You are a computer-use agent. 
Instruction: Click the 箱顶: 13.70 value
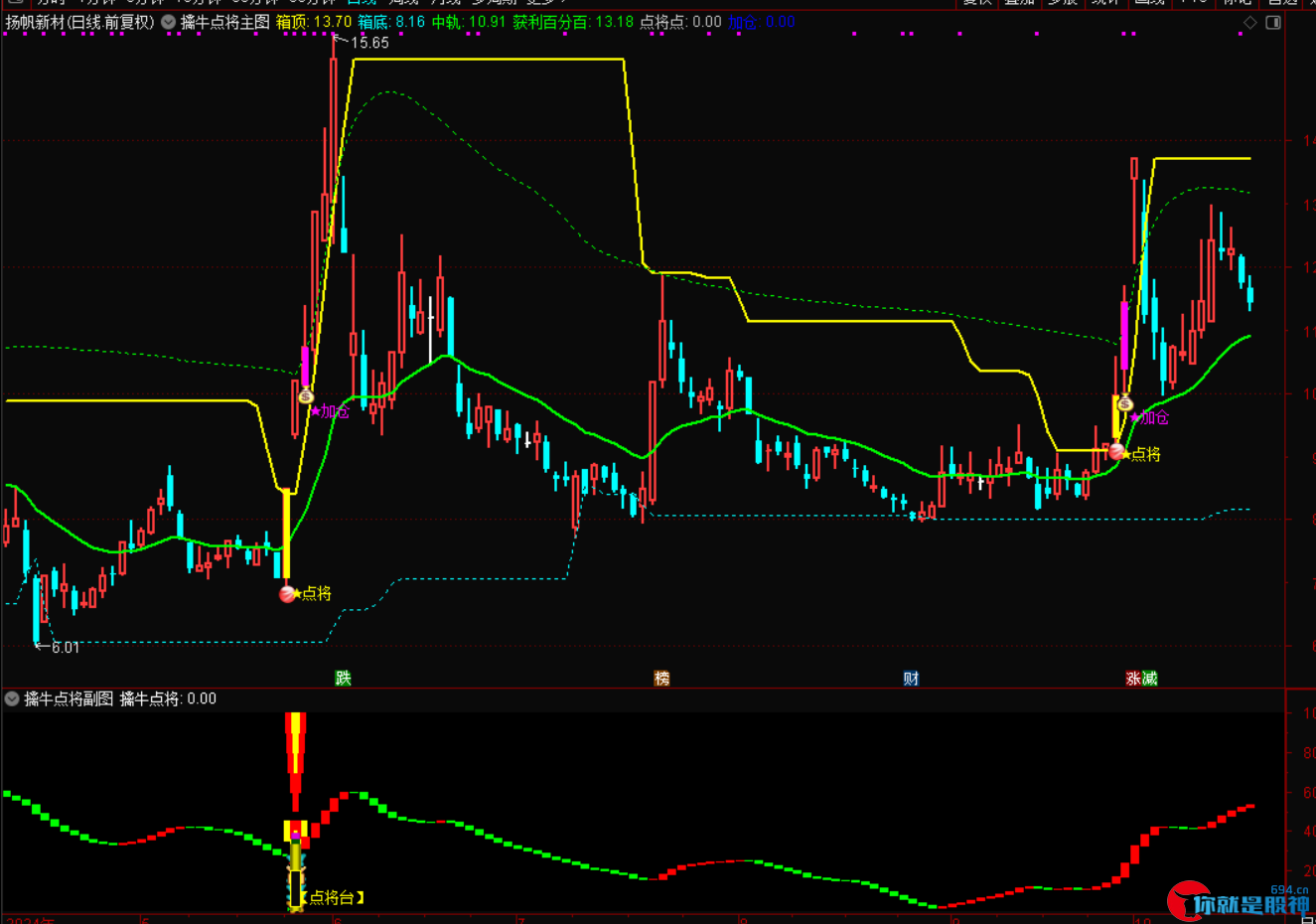click(x=314, y=22)
